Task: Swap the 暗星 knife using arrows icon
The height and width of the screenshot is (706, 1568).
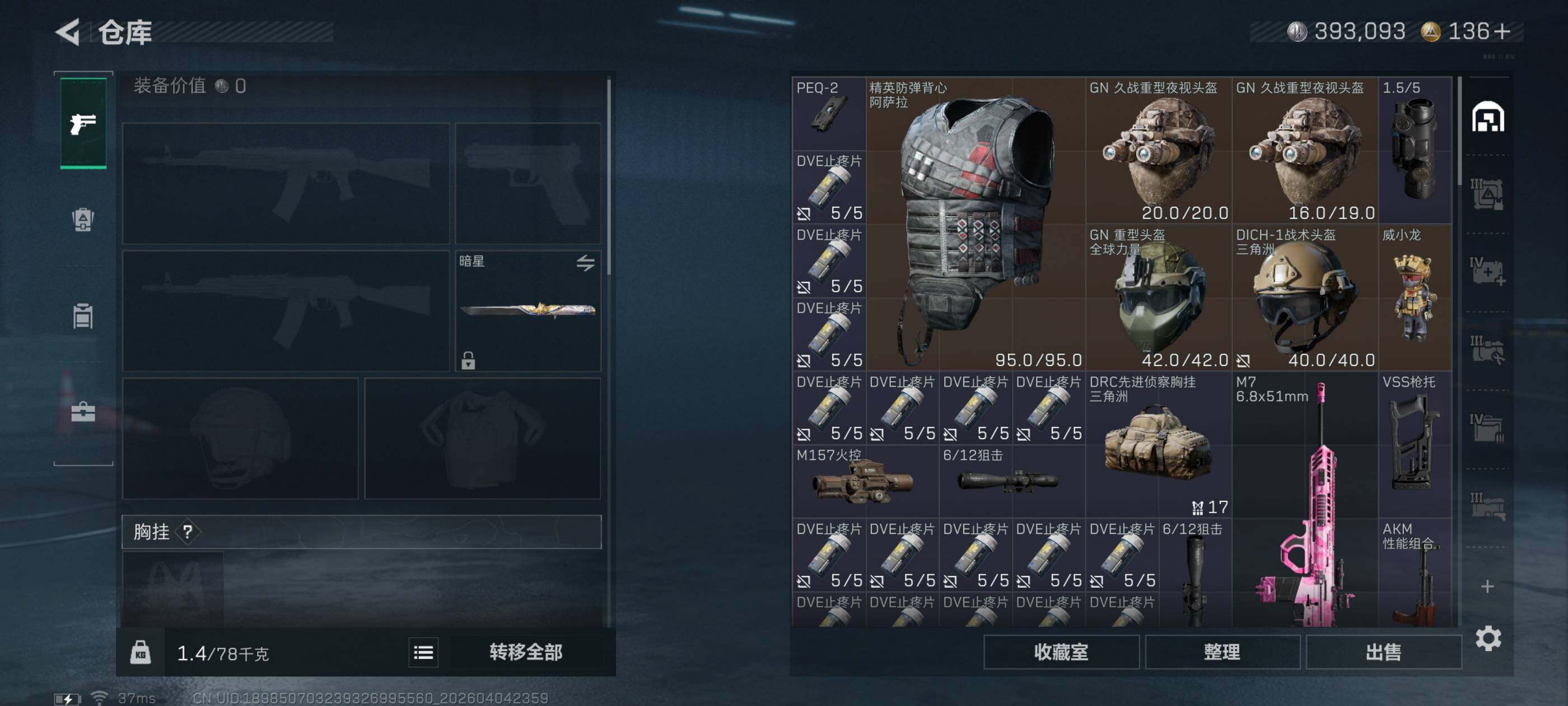Action: pos(585,263)
